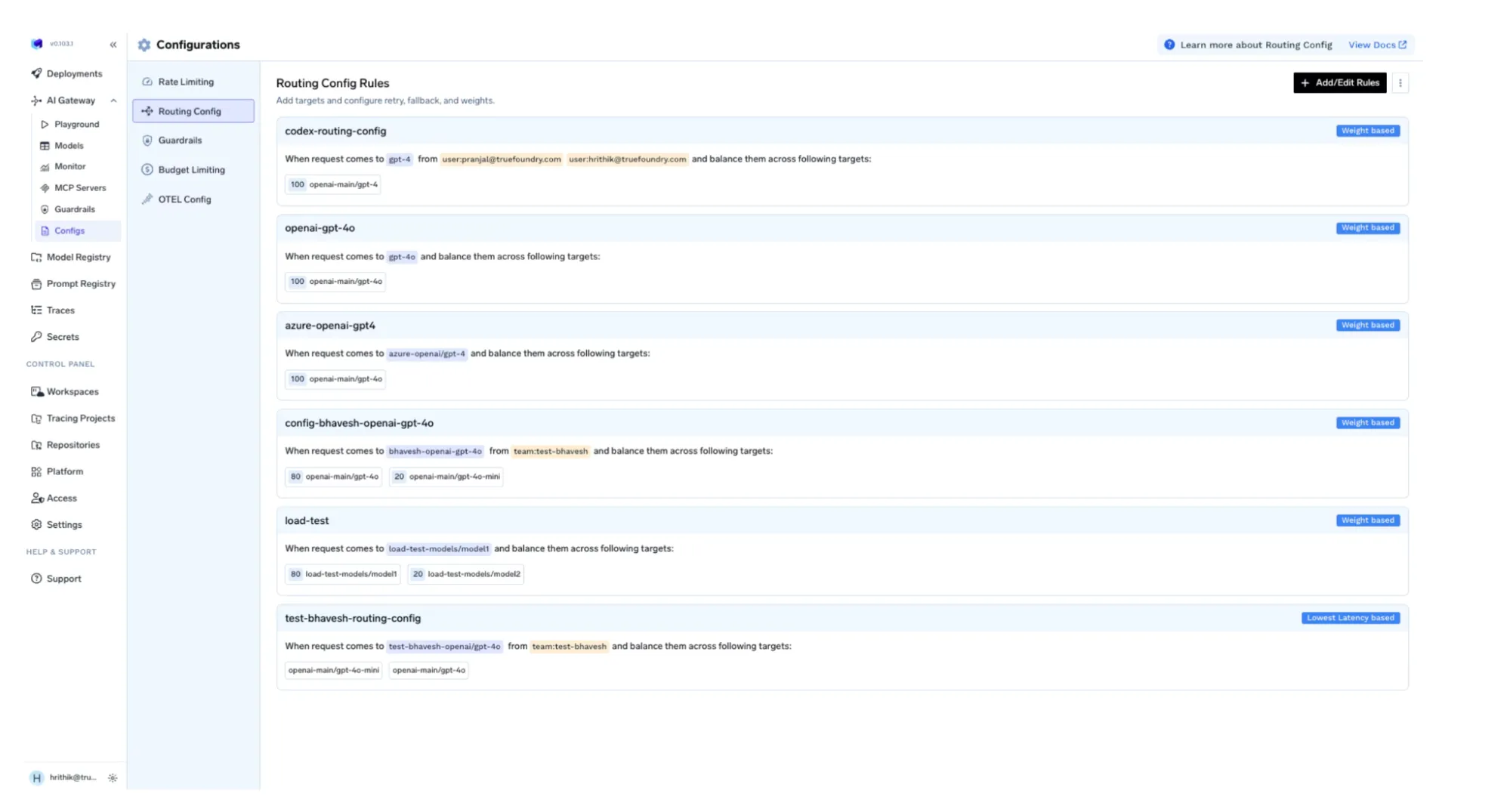Click team:test-bhavesh tag in config-bhavesh rule

click(x=551, y=451)
